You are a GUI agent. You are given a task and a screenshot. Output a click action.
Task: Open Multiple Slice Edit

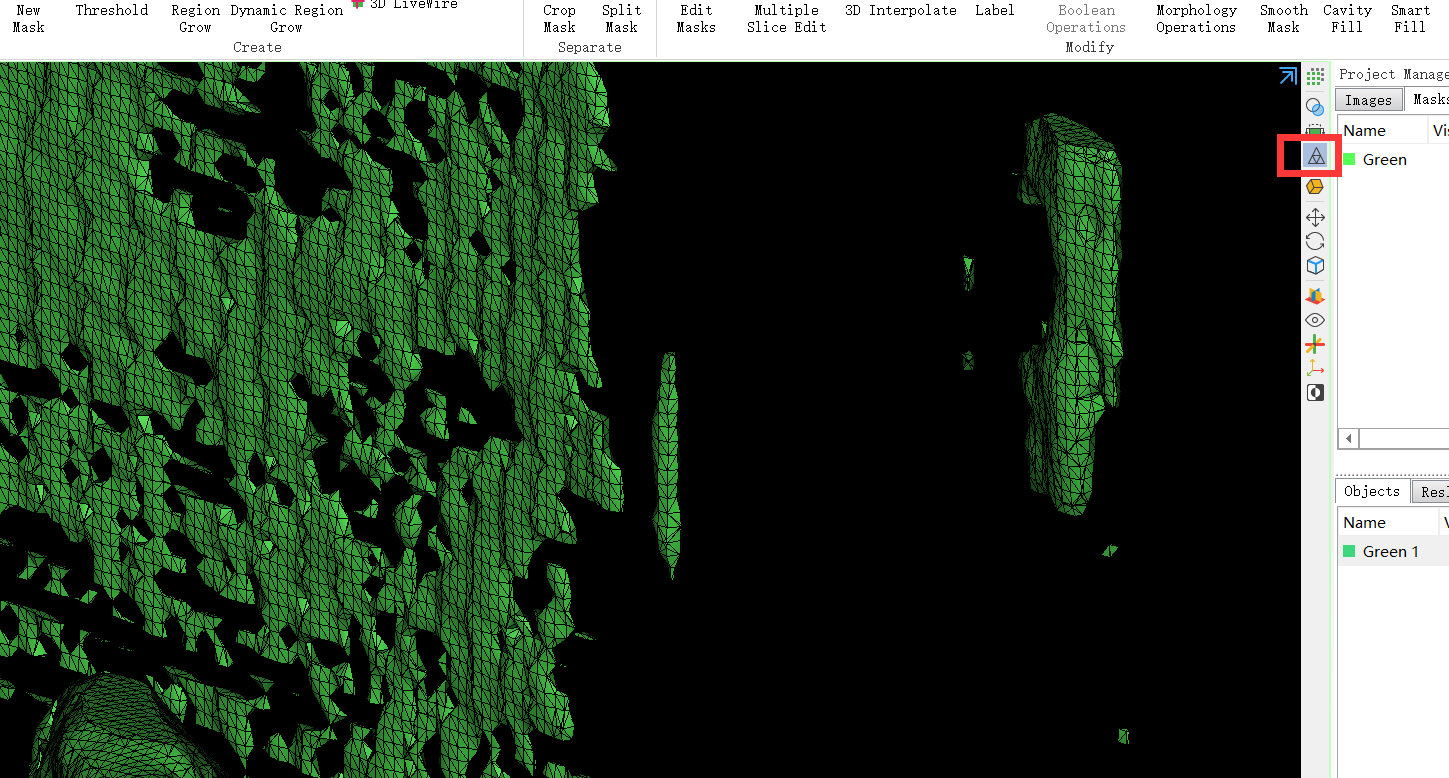click(787, 18)
